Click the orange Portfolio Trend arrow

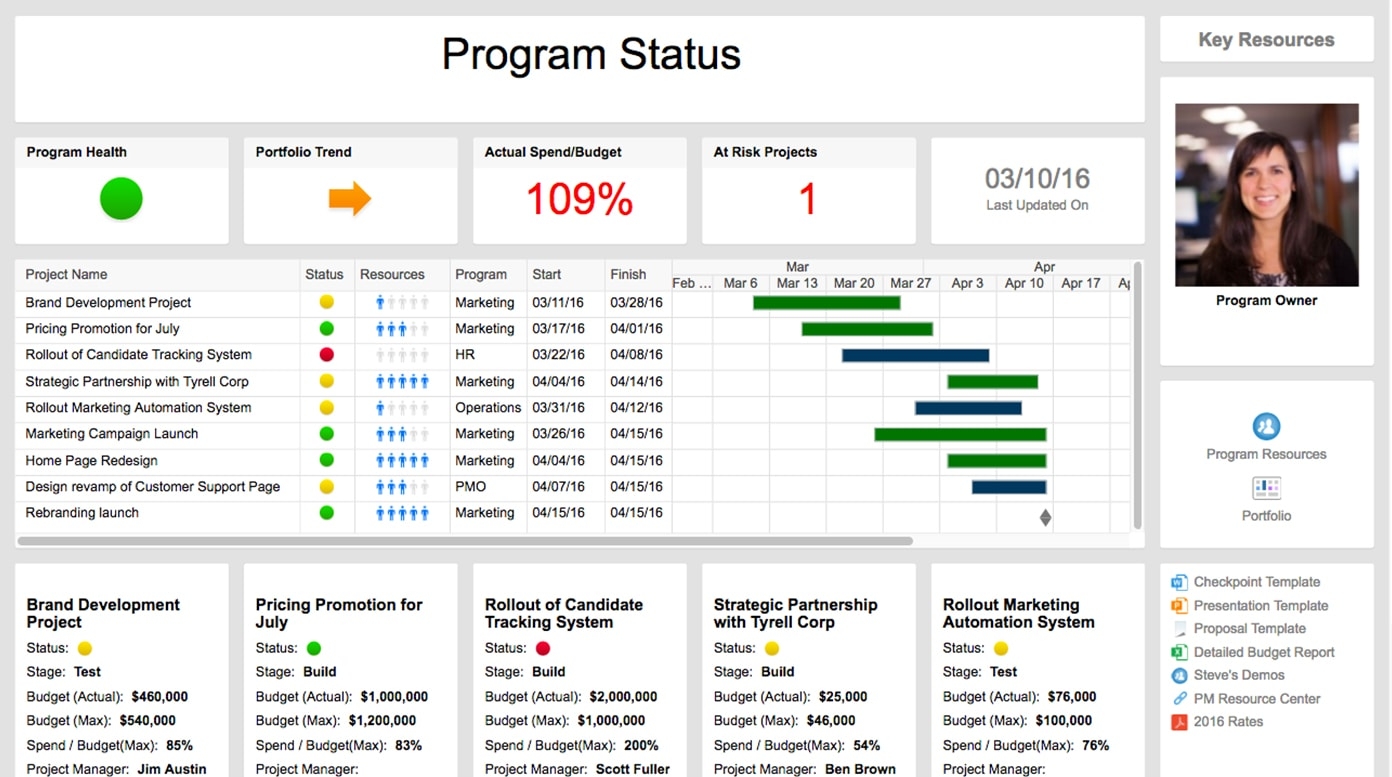[x=349, y=197]
